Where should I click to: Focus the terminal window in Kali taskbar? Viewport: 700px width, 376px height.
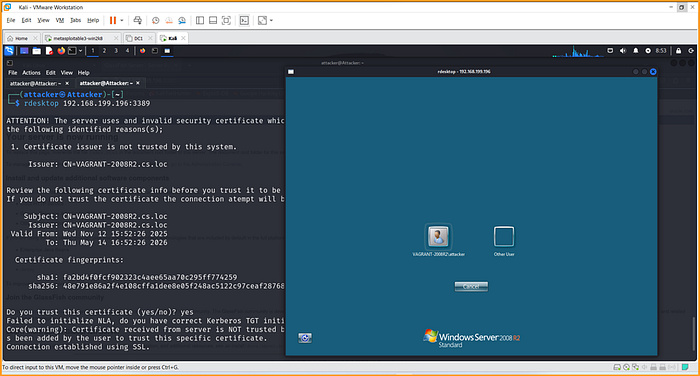point(155,51)
